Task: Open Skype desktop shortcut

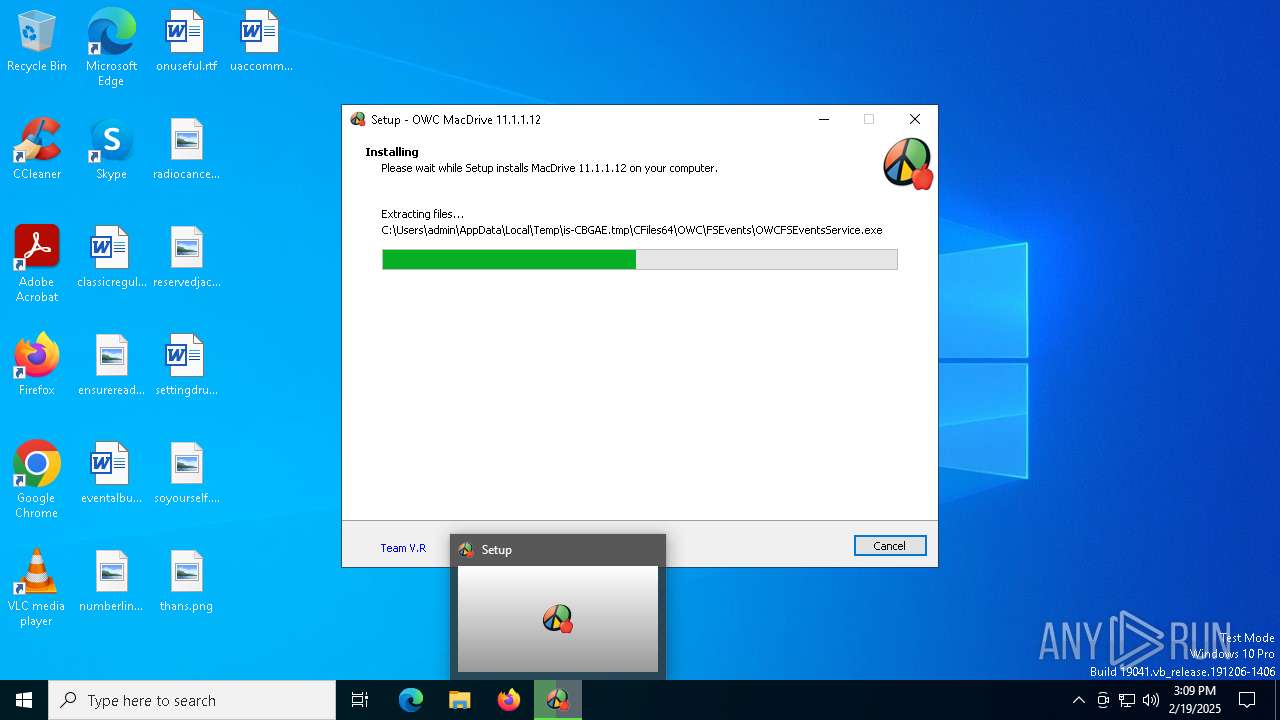Action: click(111, 149)
